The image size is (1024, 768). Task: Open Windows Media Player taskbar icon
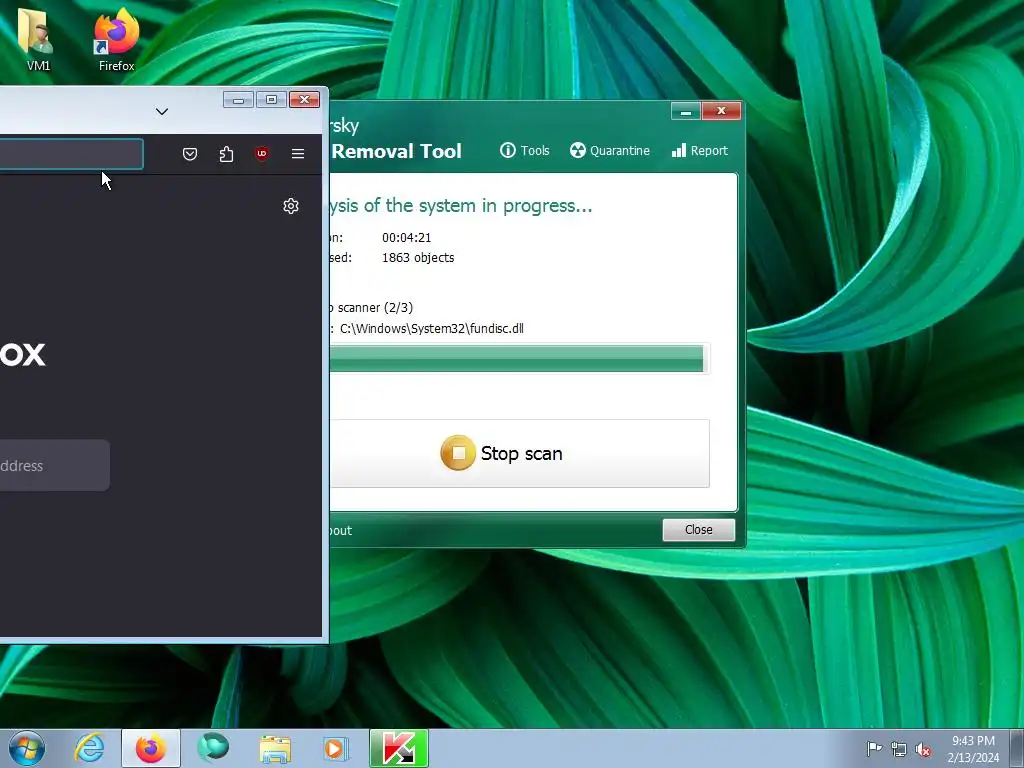(x=336, y=748)
